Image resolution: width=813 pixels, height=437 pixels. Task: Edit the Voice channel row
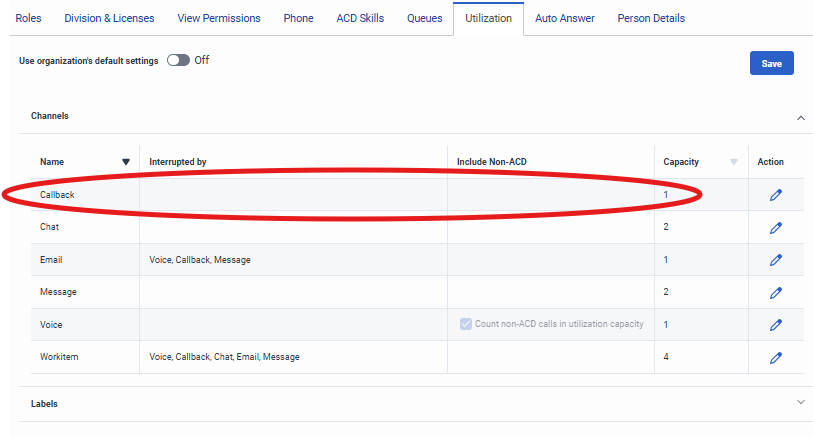click(x=776, y=325)
